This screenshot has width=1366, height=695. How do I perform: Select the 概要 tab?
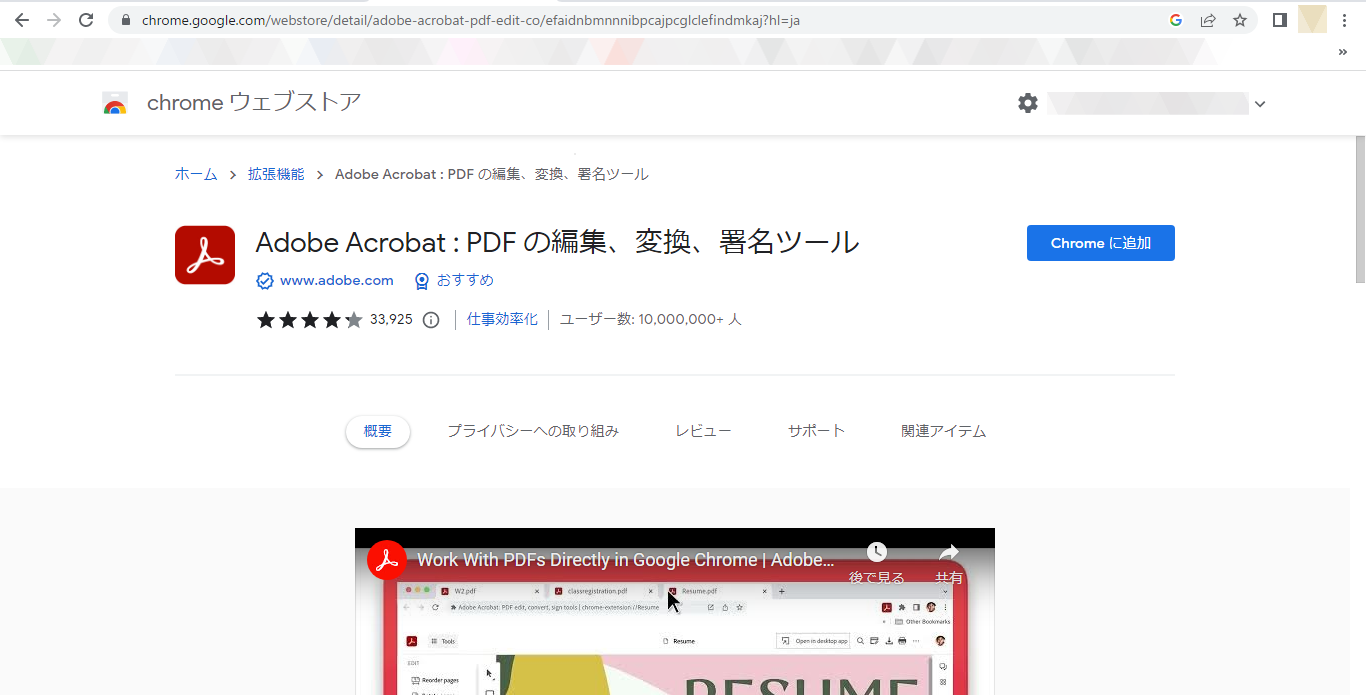click(x=378, y=431)
